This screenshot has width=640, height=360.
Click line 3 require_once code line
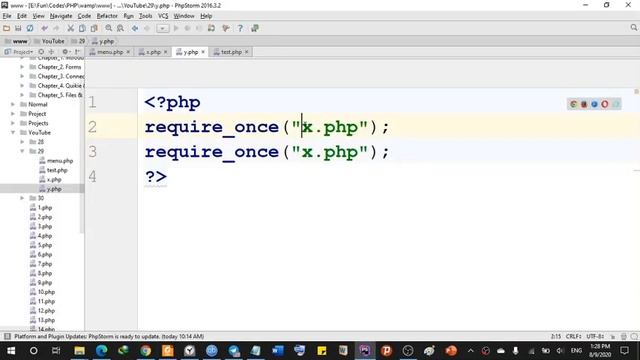coord(267,152)
